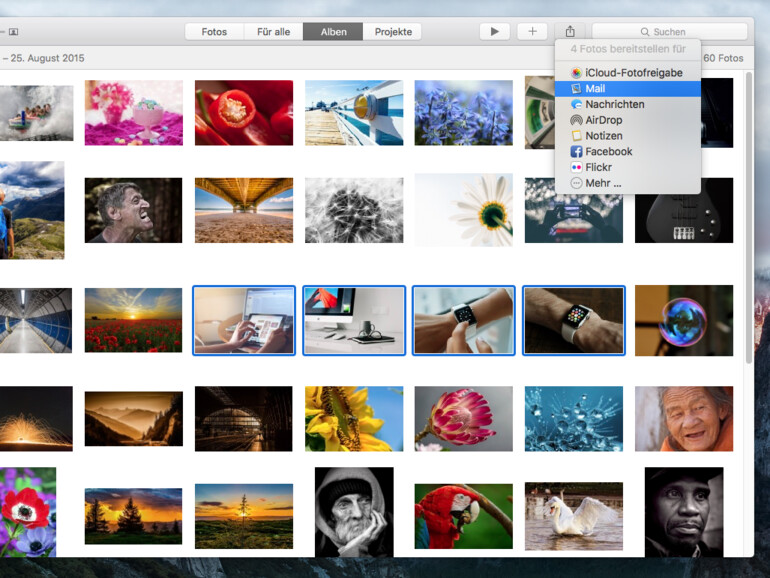Post photos to Facebook

click(608, 152)
